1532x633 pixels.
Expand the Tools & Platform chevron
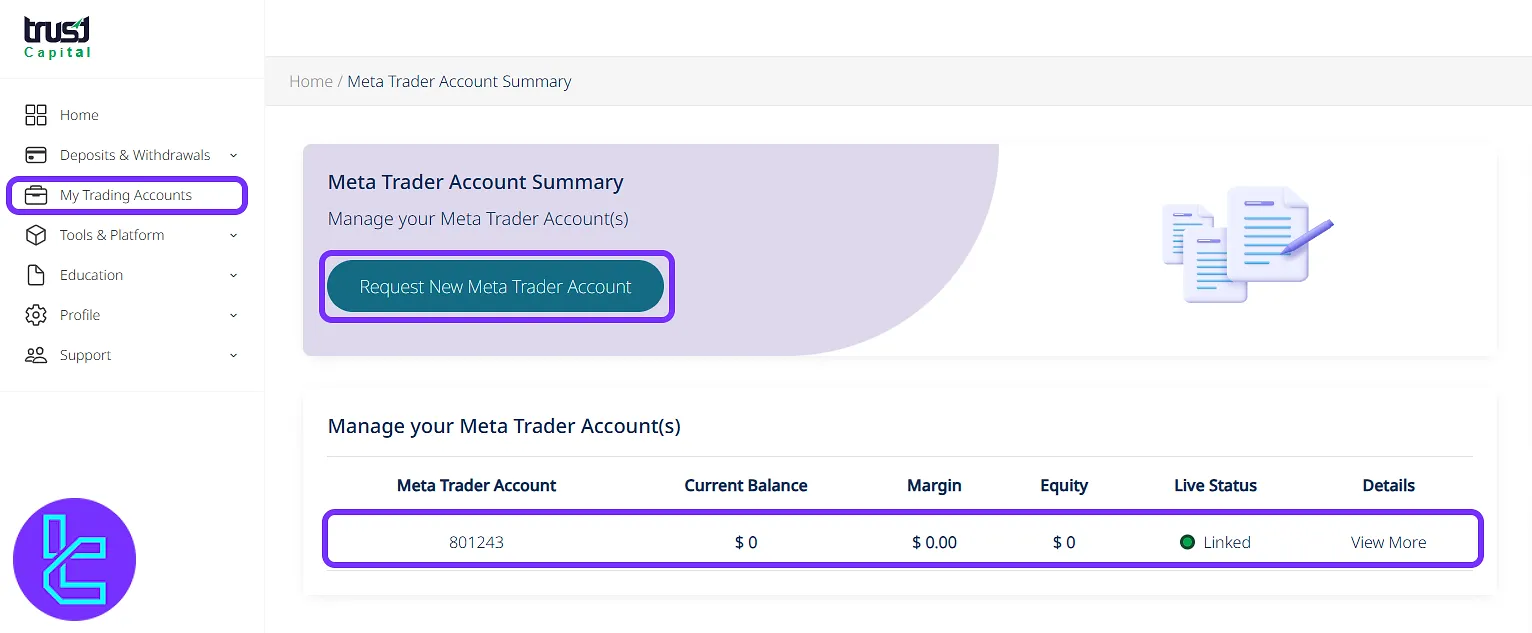point(233,235)
